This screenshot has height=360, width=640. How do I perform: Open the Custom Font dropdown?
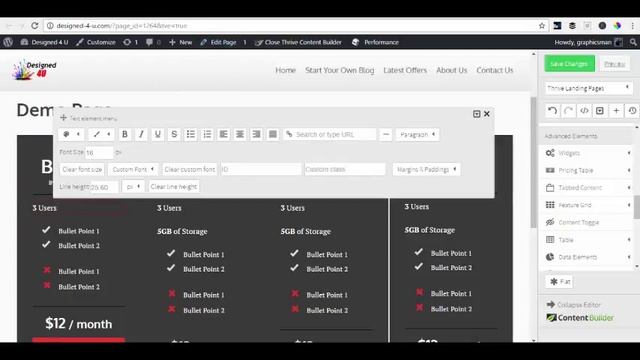tap(133, 169)
